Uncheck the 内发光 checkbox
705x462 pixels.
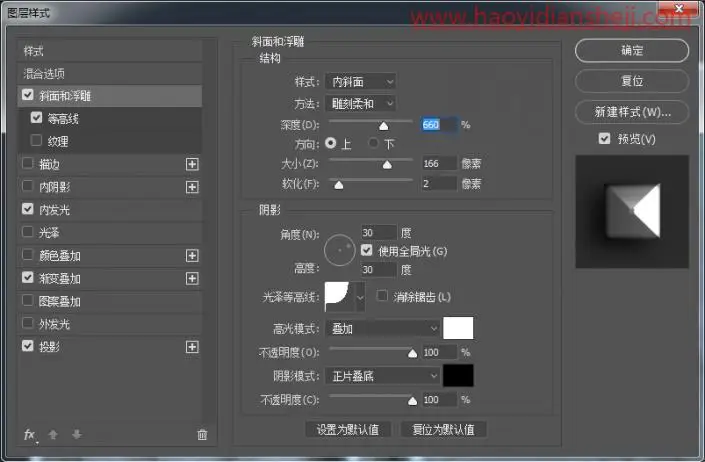click(27, 209)
